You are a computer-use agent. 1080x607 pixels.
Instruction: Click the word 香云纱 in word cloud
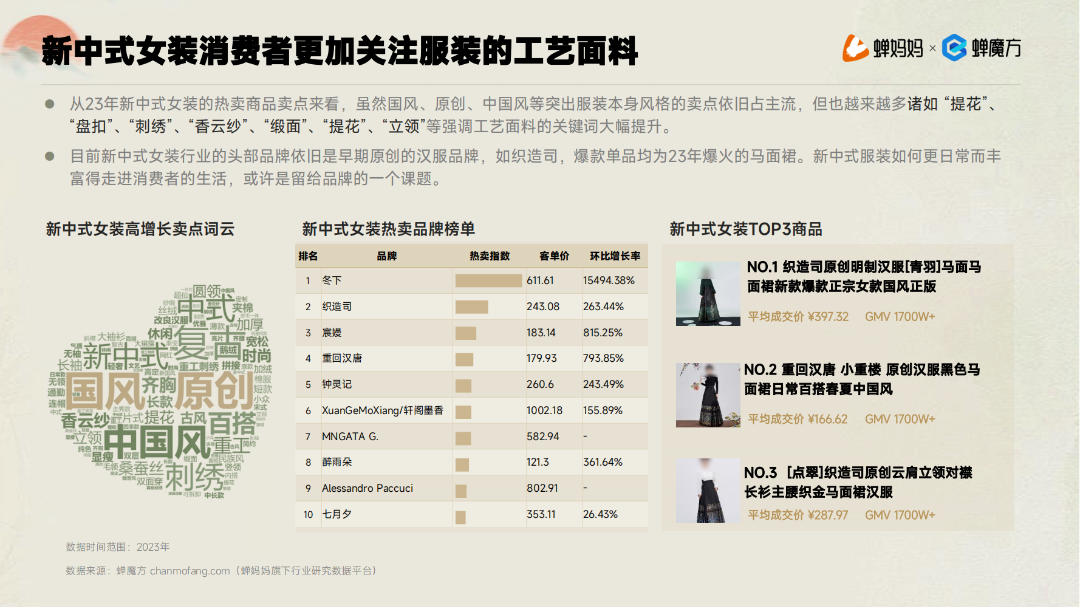coord(85,421)
